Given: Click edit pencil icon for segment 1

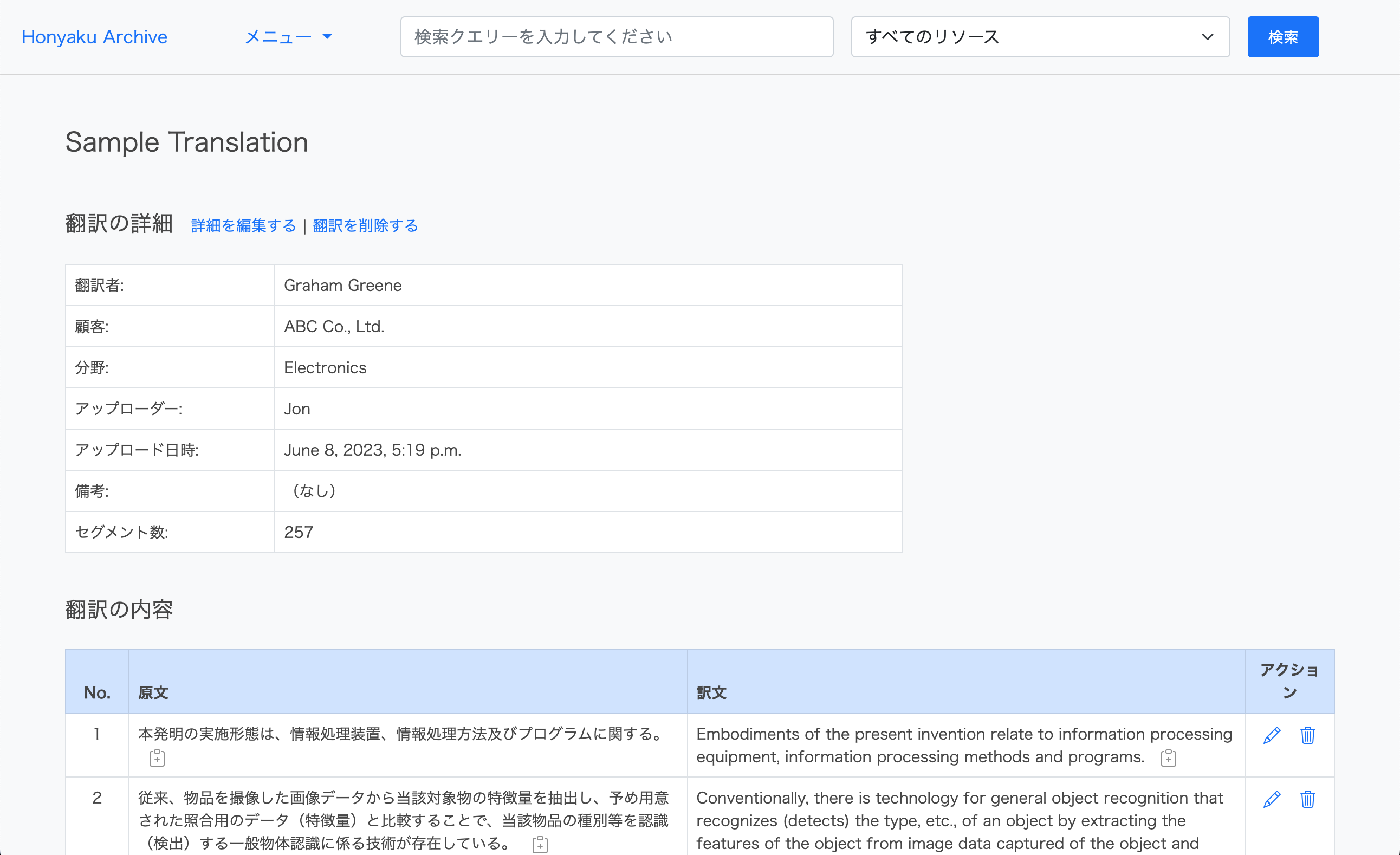Looking at the screenshot, I should click(x=1272, y=735).
